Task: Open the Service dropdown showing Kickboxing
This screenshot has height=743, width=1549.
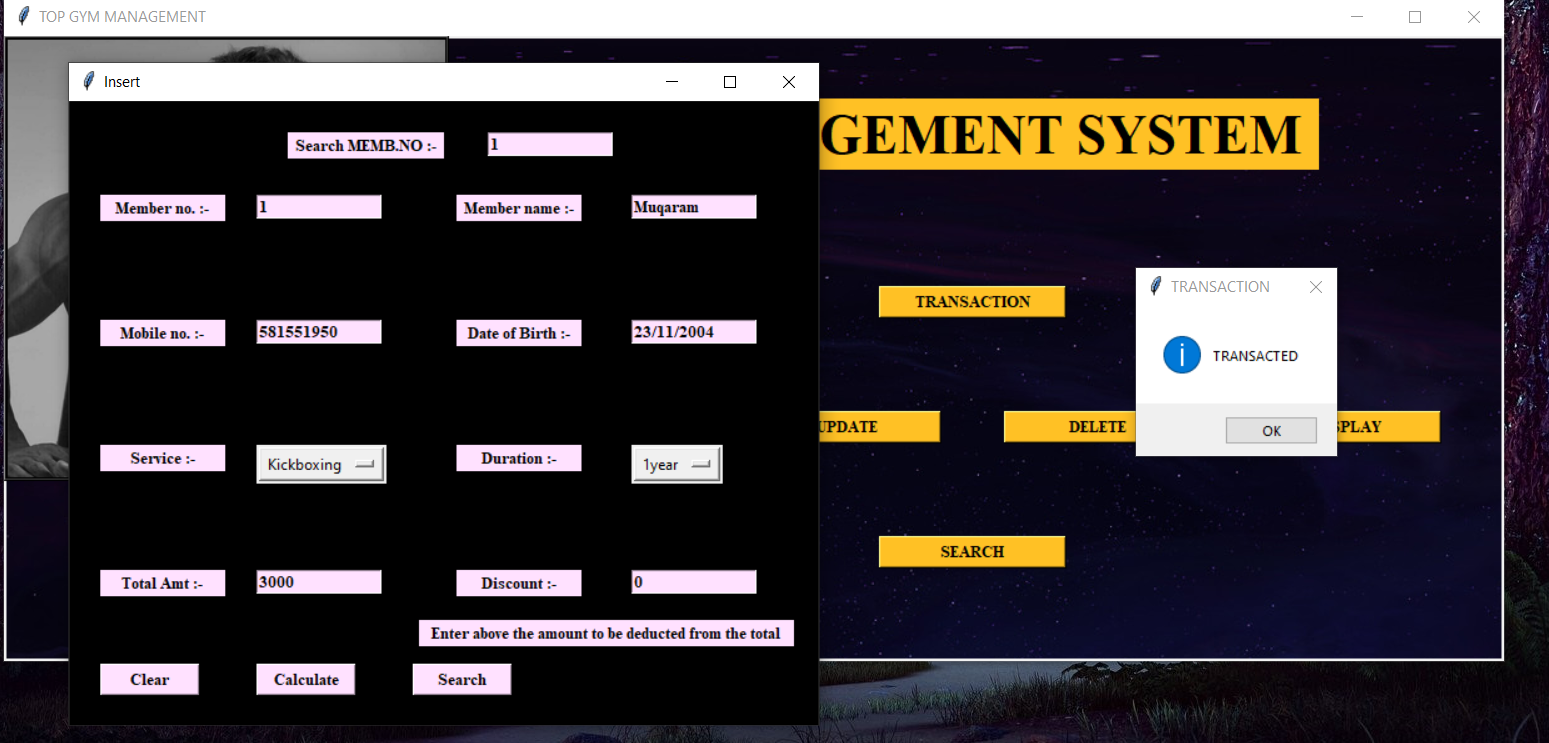Action: click(321, 463)
